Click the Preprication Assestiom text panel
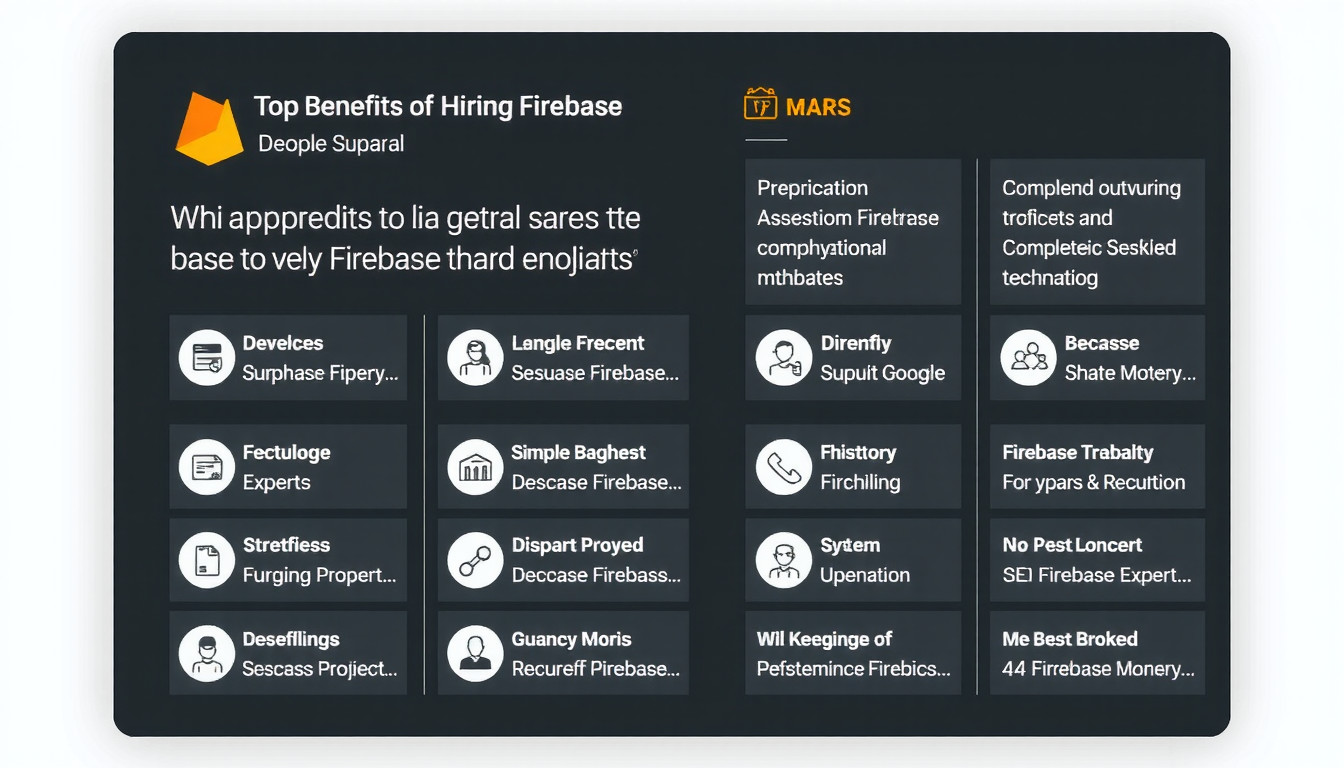This screenshot has height=768, width=1344. 853,232
